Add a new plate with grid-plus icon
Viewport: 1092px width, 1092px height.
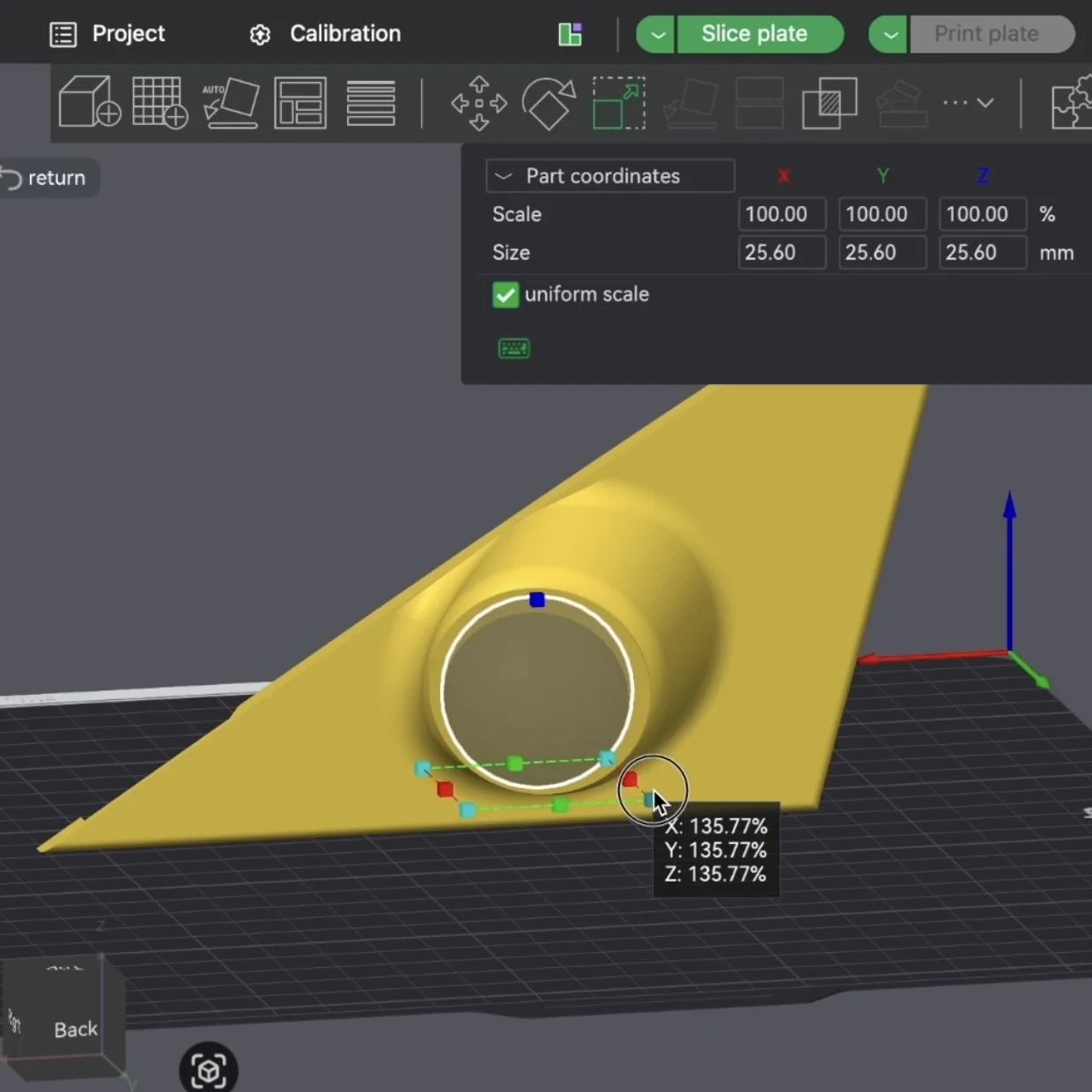click(x=159, y=102)
